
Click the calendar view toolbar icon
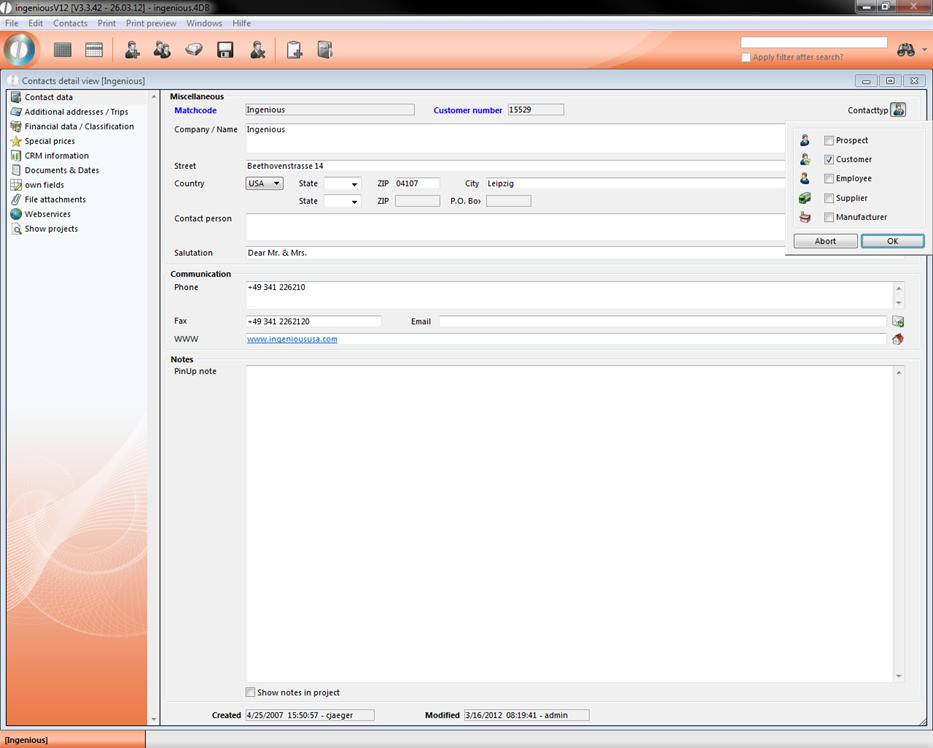point(94,50)
